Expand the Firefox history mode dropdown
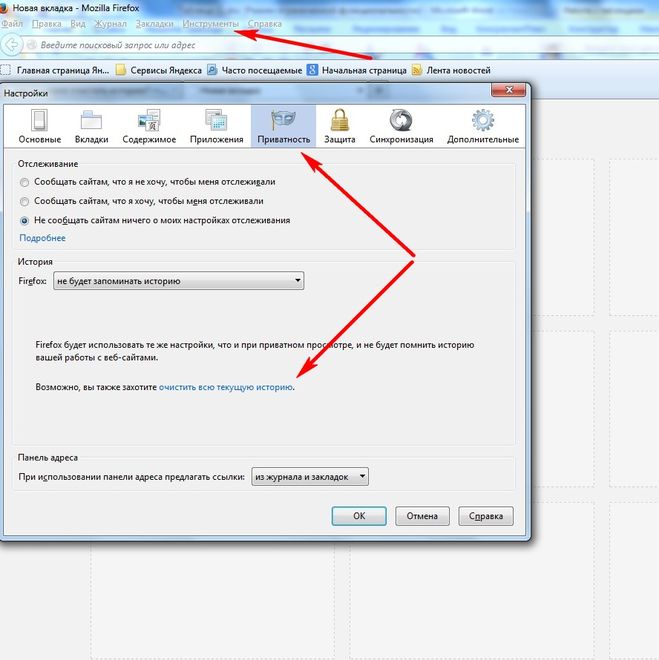This screenshot has width=659, height=660. (178, 281)
